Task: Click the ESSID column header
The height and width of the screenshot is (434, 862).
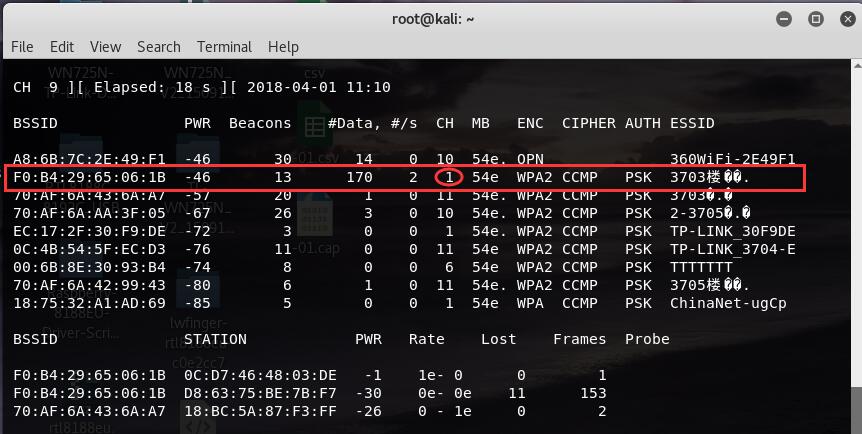Action: pyautogui.click(x=692, y=123)
